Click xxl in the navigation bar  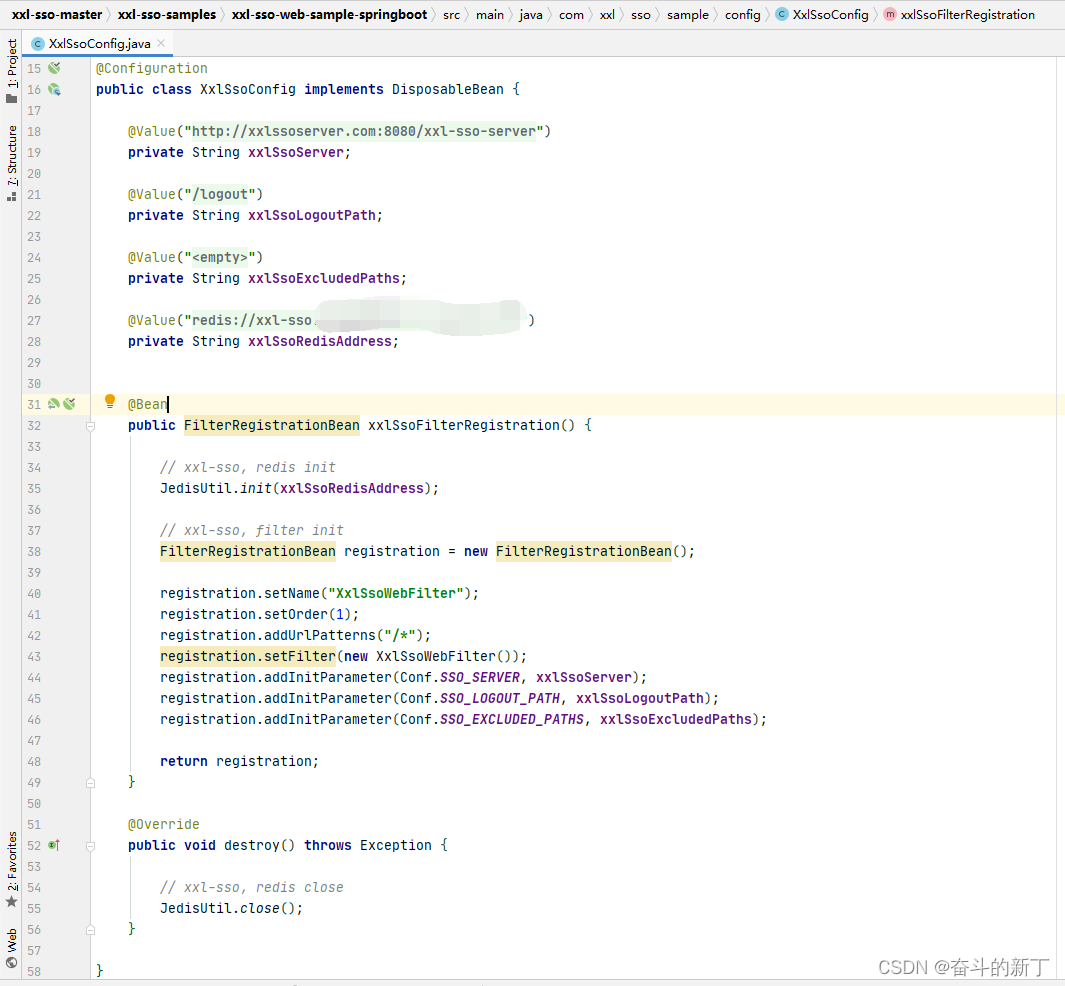click(x=607, y=14)
